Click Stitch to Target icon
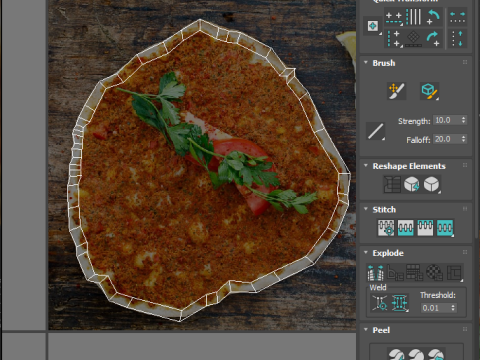 click(x=386, y=228)
